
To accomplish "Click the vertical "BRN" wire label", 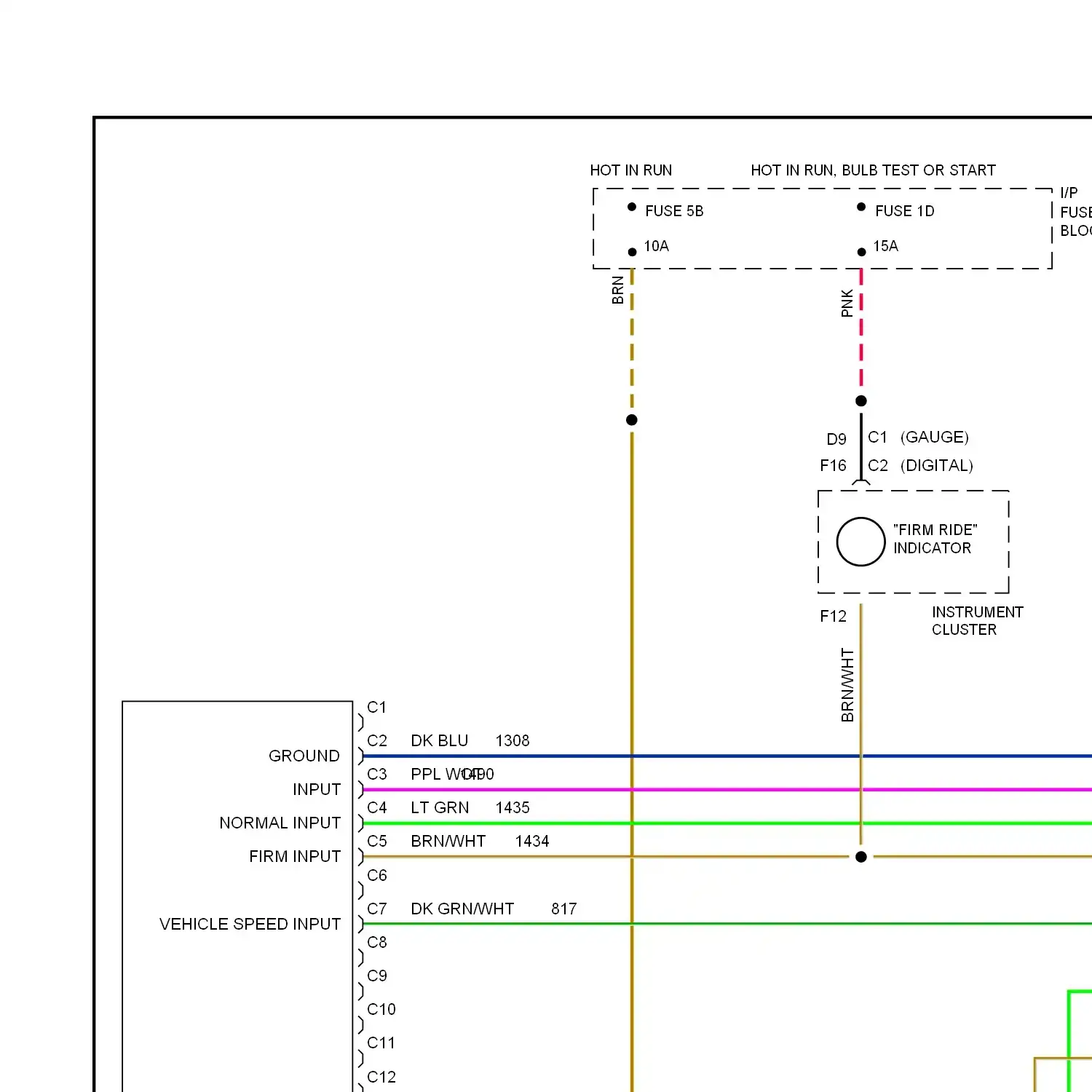I will [618, 290].
